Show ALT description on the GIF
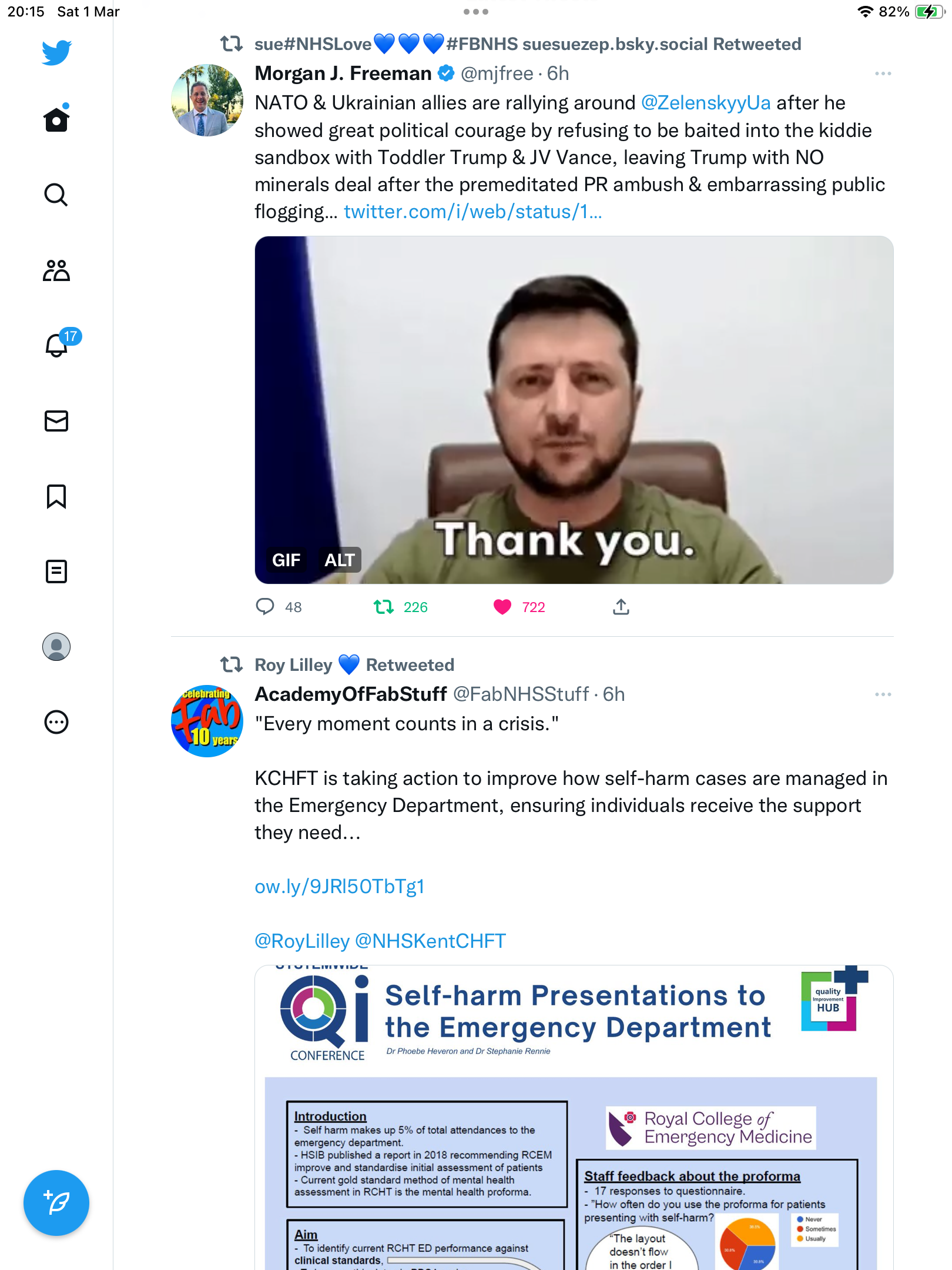The height and width of the screenshot is (1270, 952). tap(340, 560)
